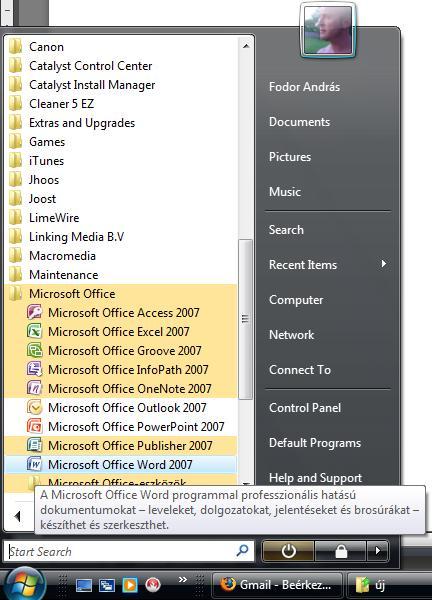Image resolution: width=432 pixels, height=600 pixels.
Task: Click the user account picture
Action: [328, 30]
